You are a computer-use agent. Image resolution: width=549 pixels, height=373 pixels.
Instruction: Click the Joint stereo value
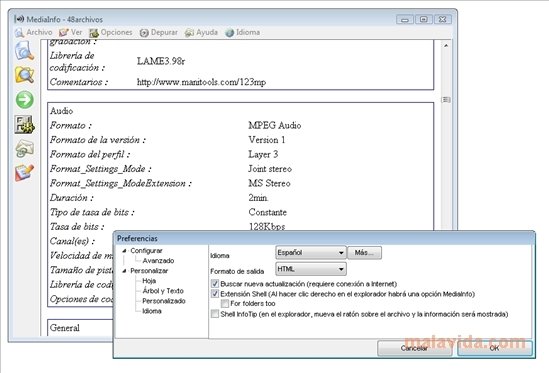(270, 168)
